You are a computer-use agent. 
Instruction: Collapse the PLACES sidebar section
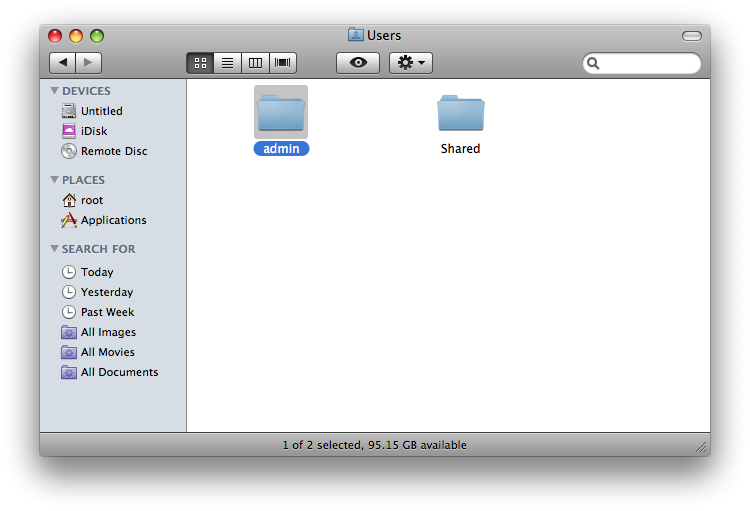(54, 180)
